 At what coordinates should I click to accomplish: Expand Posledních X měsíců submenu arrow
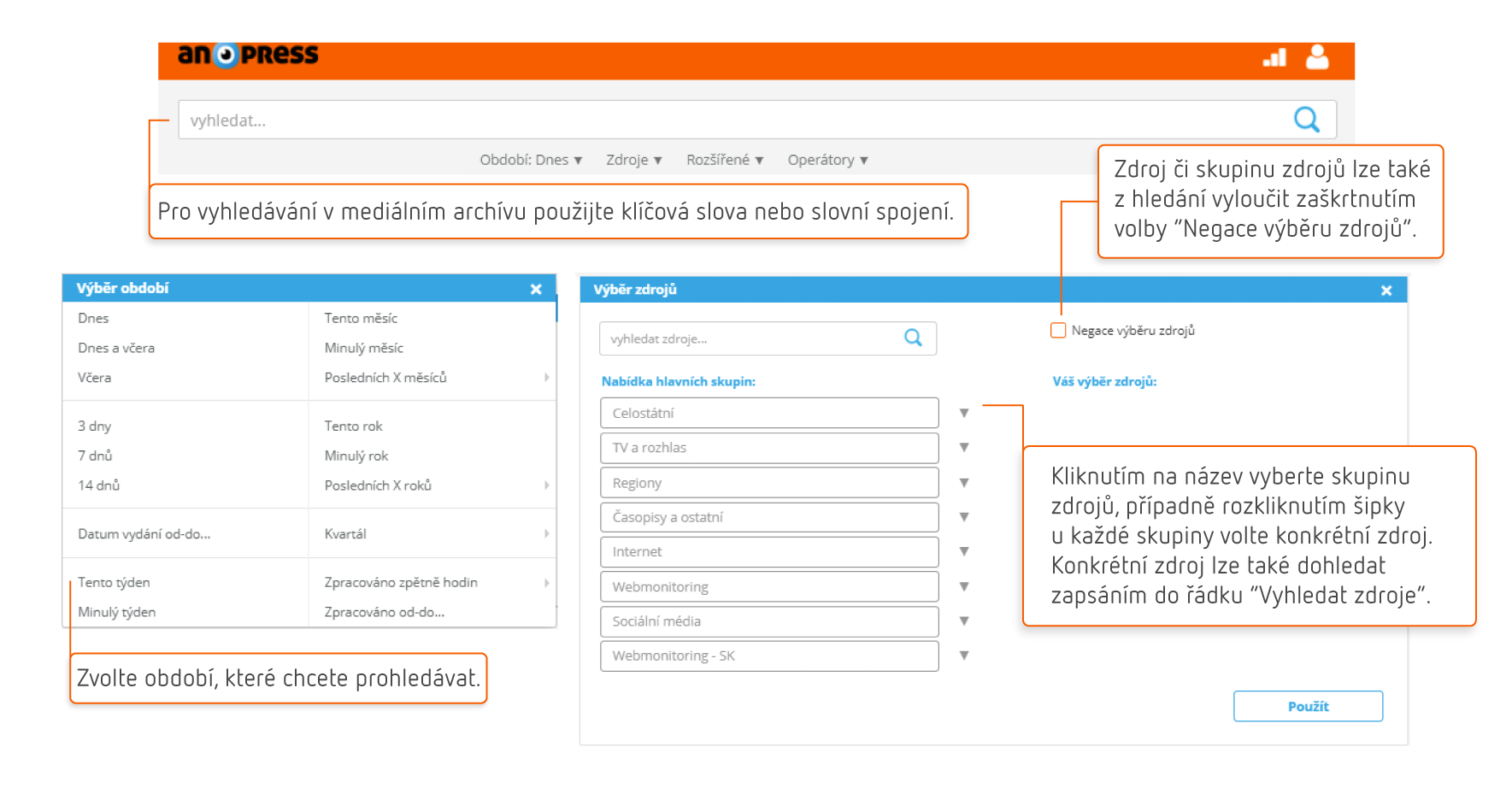(546, 378)
